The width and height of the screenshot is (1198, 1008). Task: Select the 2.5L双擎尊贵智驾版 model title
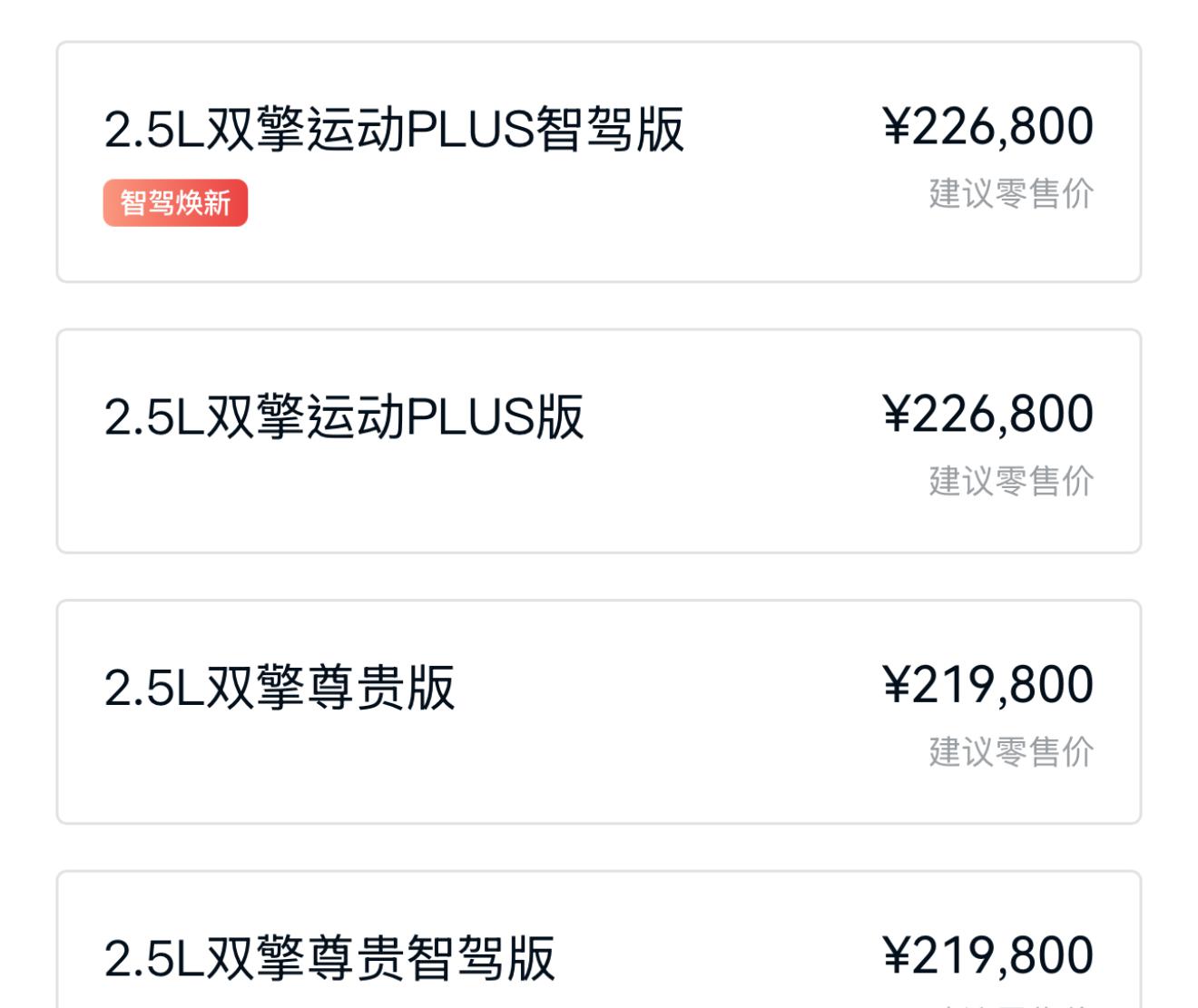click(x=329, y=958)
